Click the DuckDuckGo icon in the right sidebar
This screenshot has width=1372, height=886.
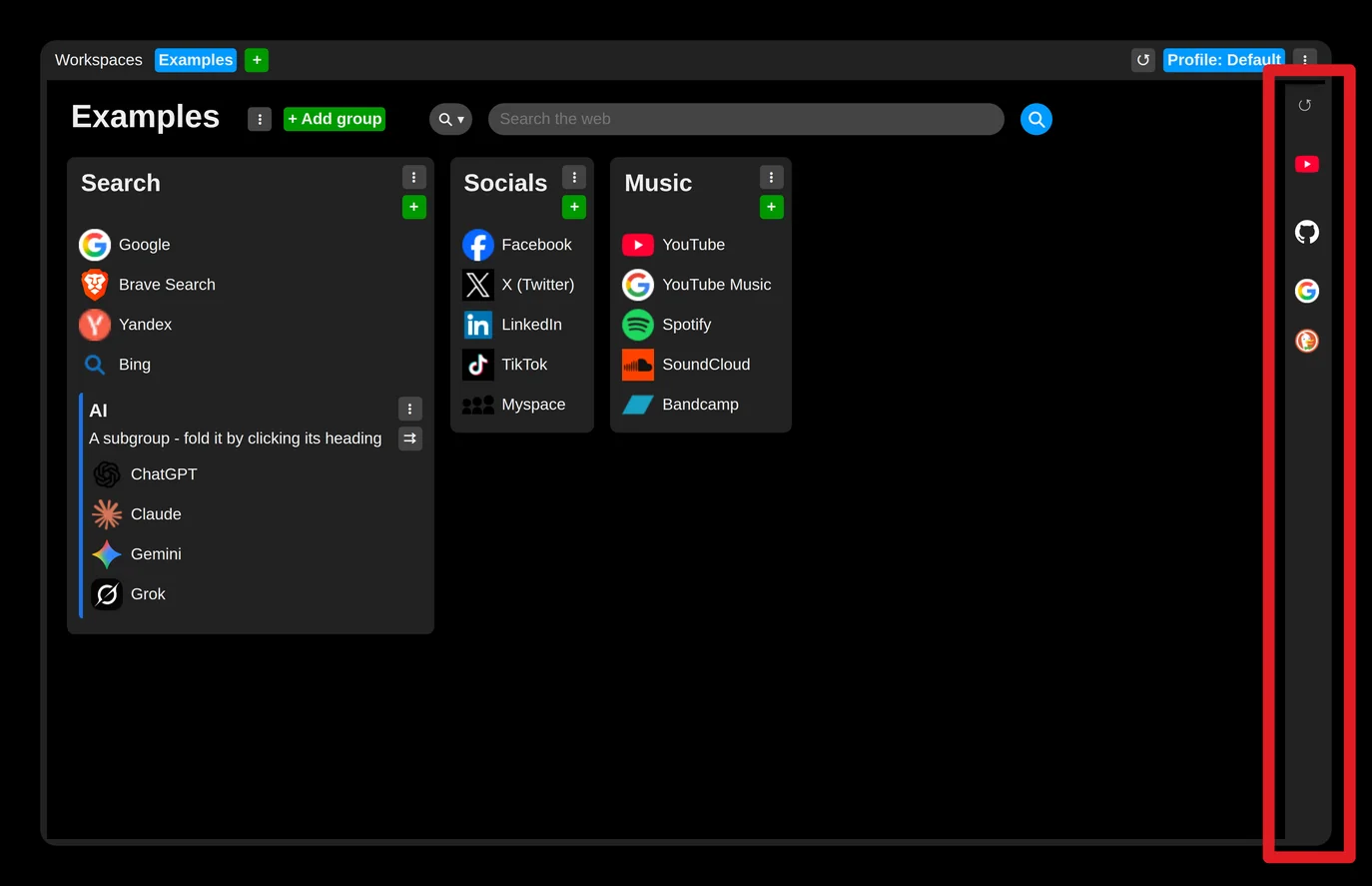pos(1307,341)
